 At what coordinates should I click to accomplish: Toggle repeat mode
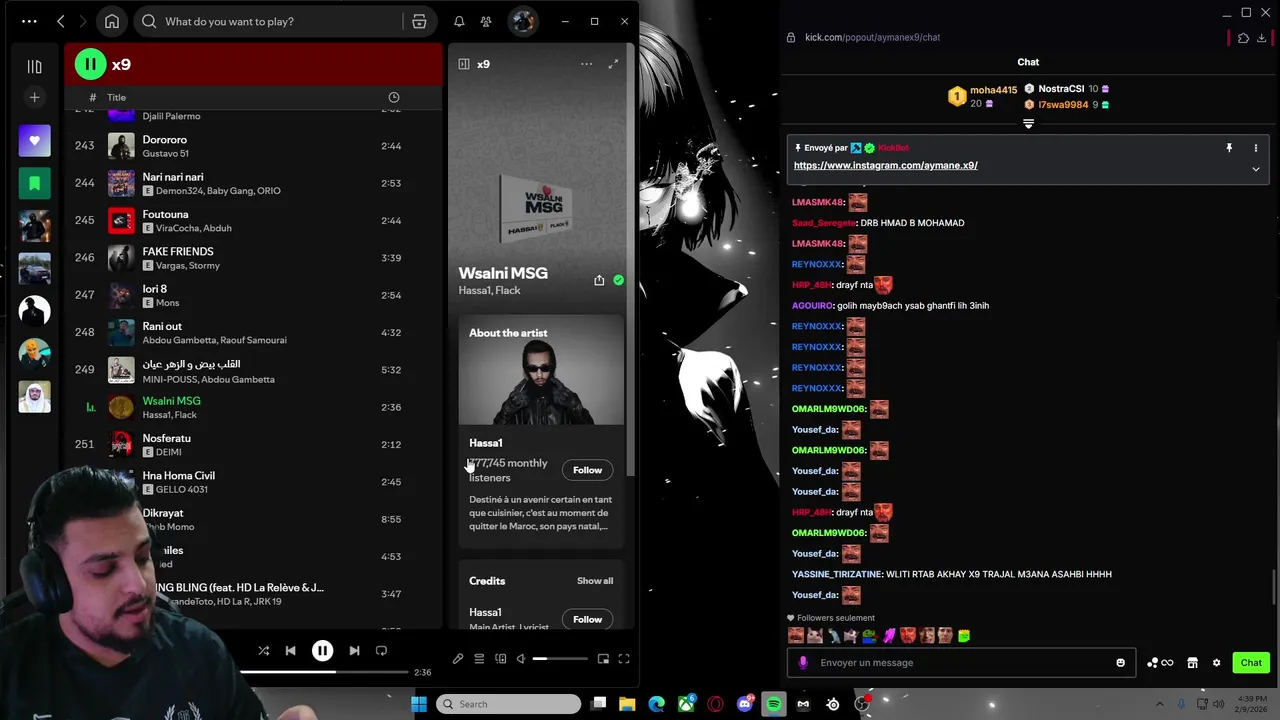381,651
